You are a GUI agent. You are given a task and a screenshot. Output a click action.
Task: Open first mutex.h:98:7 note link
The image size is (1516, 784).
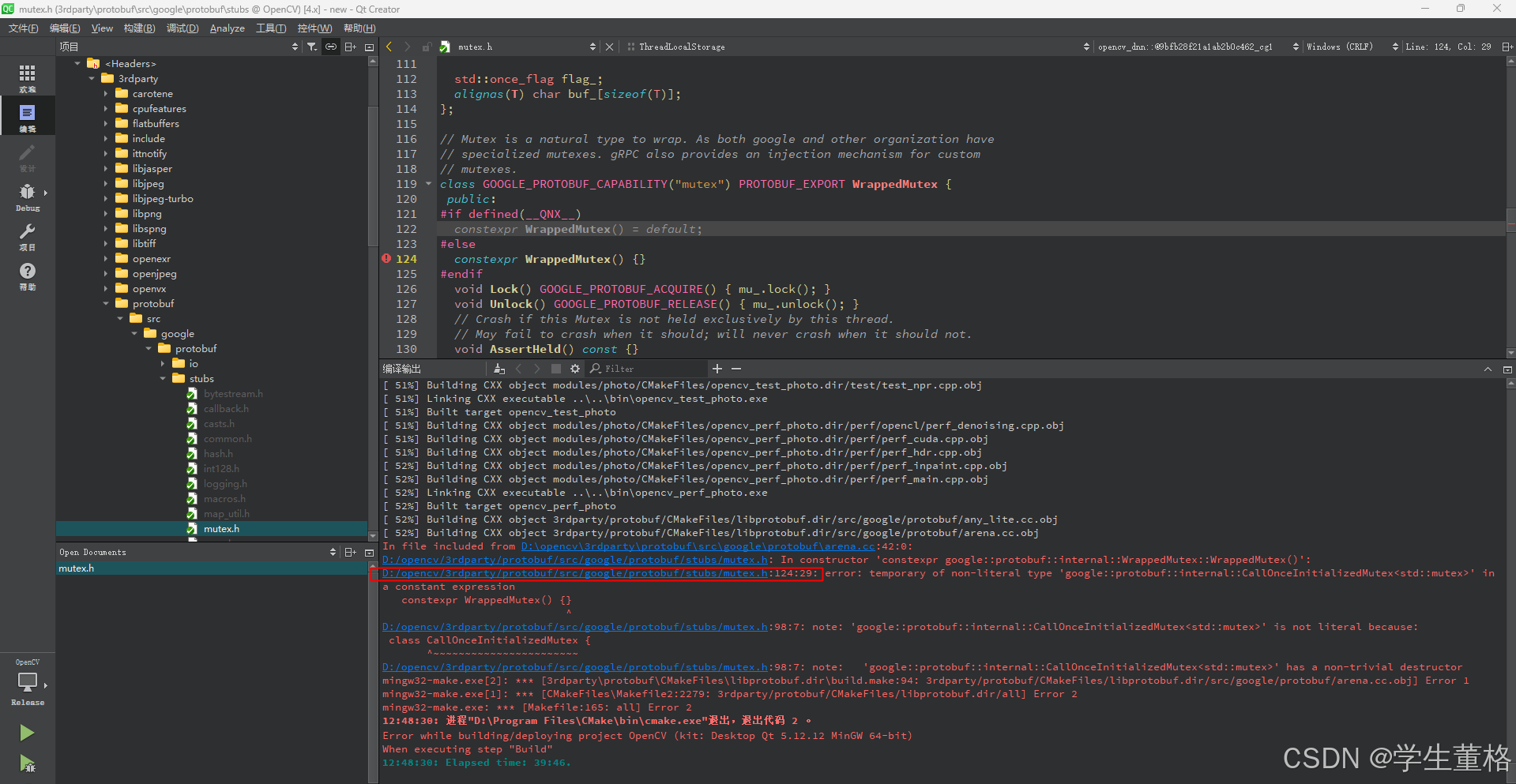(x=574, y=627)
